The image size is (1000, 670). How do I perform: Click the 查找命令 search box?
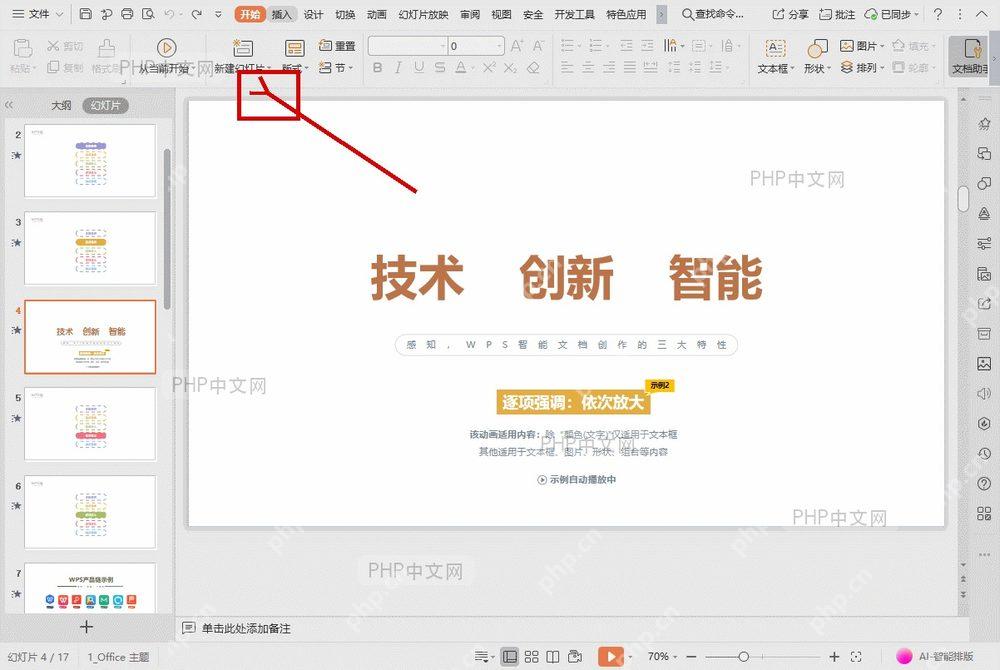(713, 14)
